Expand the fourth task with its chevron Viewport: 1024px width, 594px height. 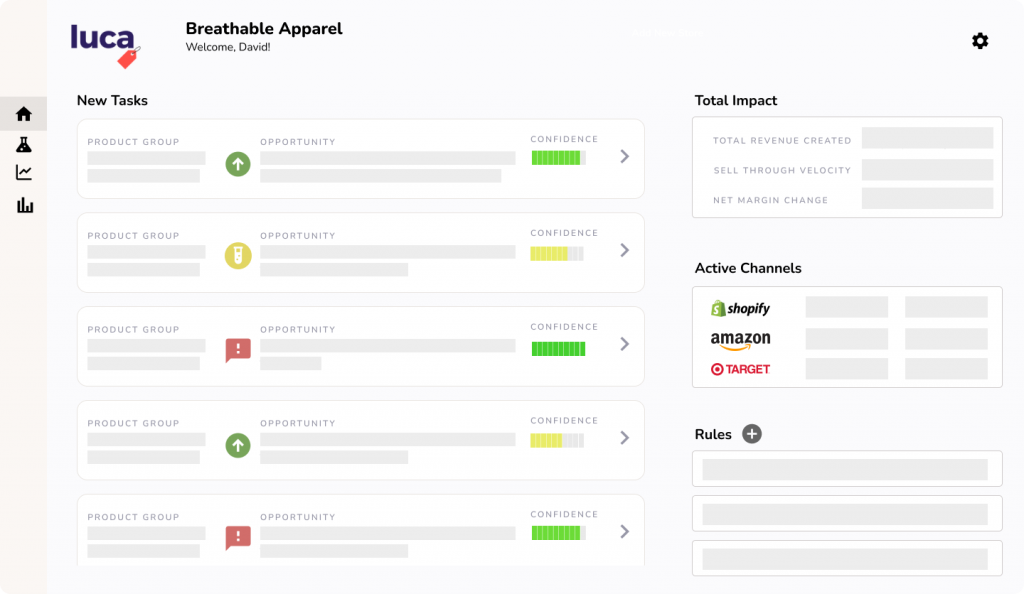click(624, 438)
